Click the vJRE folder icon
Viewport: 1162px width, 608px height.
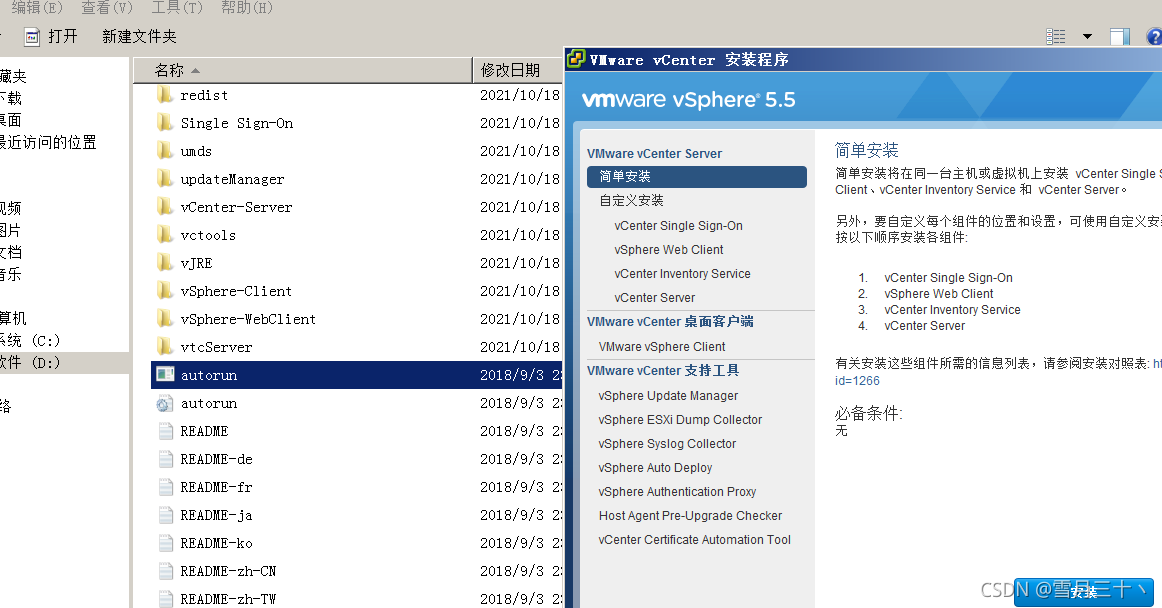pyautogui.click(x=165, y=263)
